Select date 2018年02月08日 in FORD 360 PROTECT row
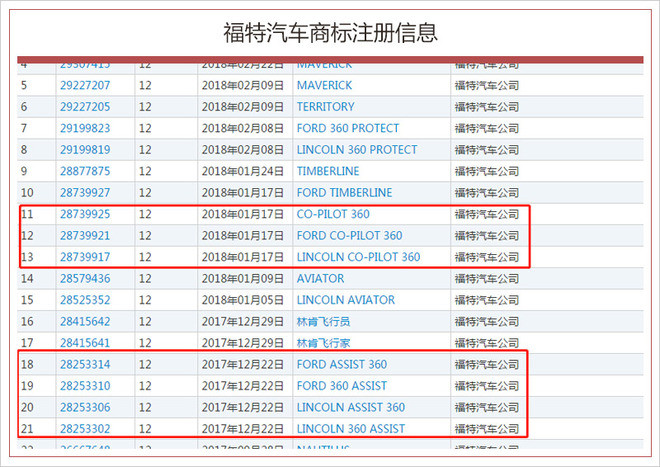The width and height of the screenshot is (660, 467). pyautogui.click(x=242, y=128)
